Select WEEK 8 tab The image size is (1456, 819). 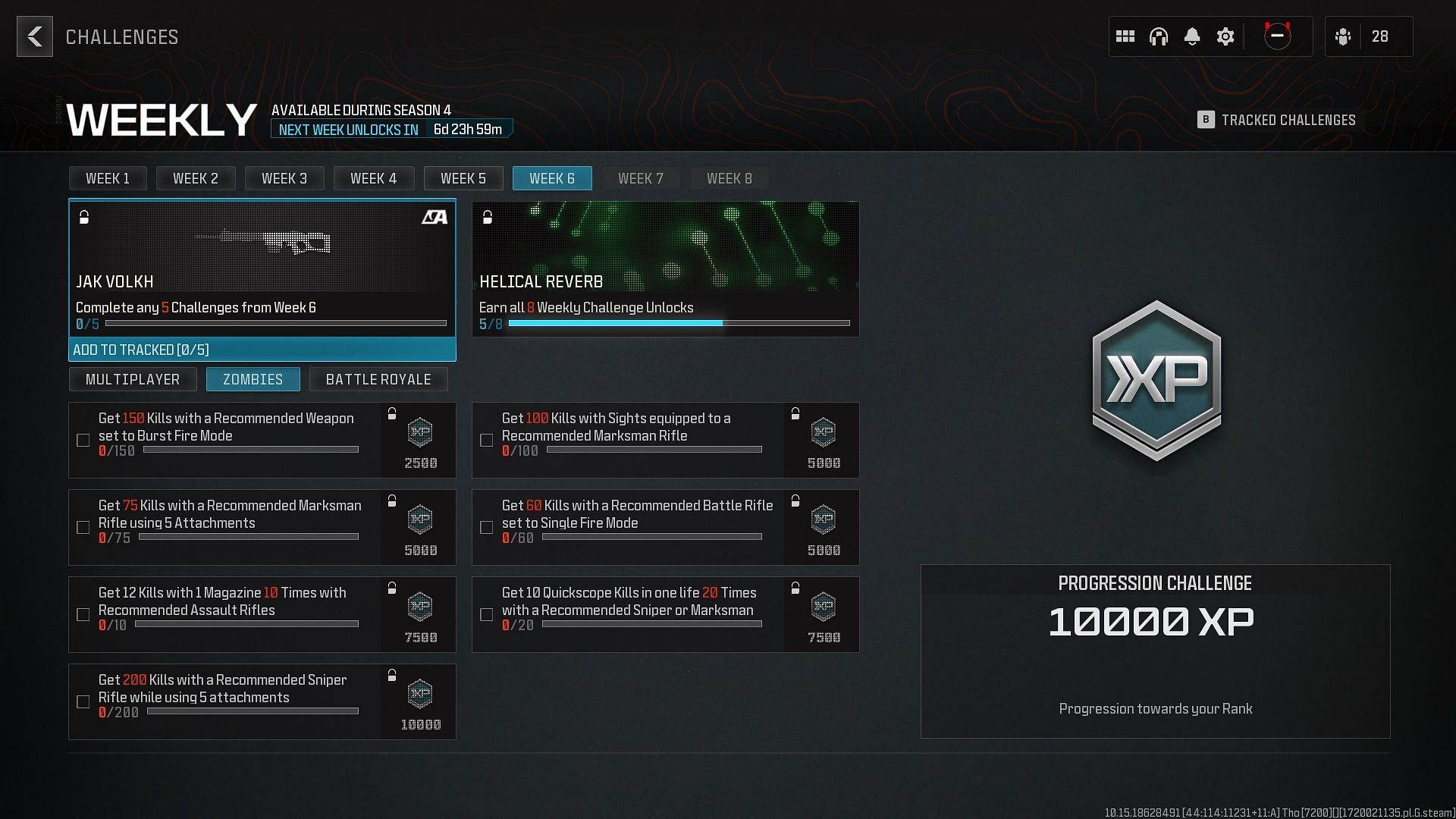pos(729,178)
